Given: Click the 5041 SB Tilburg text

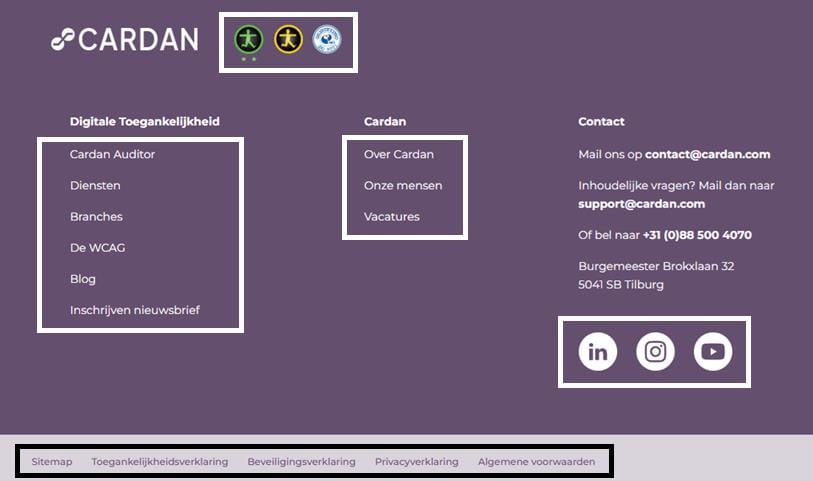Looking at the screenshot, I should point(621,285).
